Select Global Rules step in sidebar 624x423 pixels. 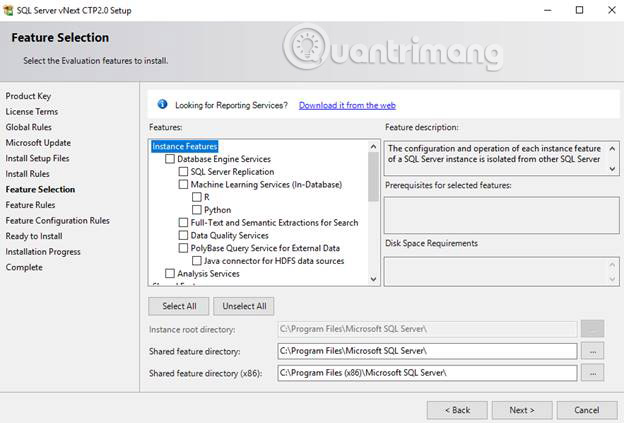click(29, 127)
